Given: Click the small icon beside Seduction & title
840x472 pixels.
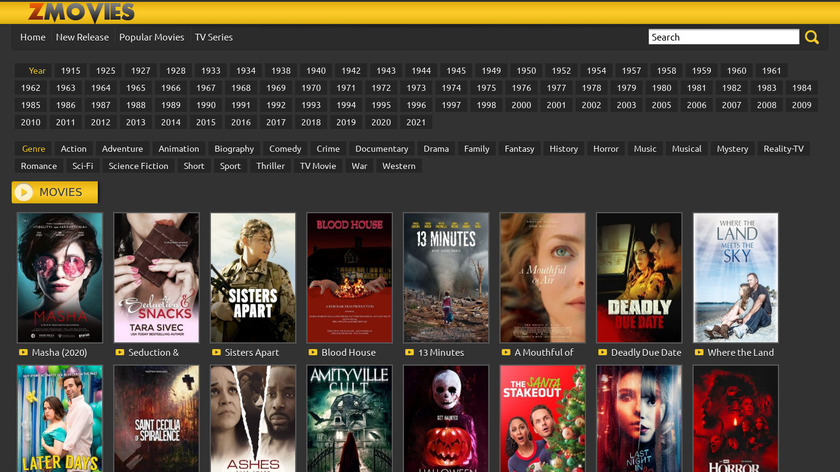Looking at the screenshot, I should 119,352.
